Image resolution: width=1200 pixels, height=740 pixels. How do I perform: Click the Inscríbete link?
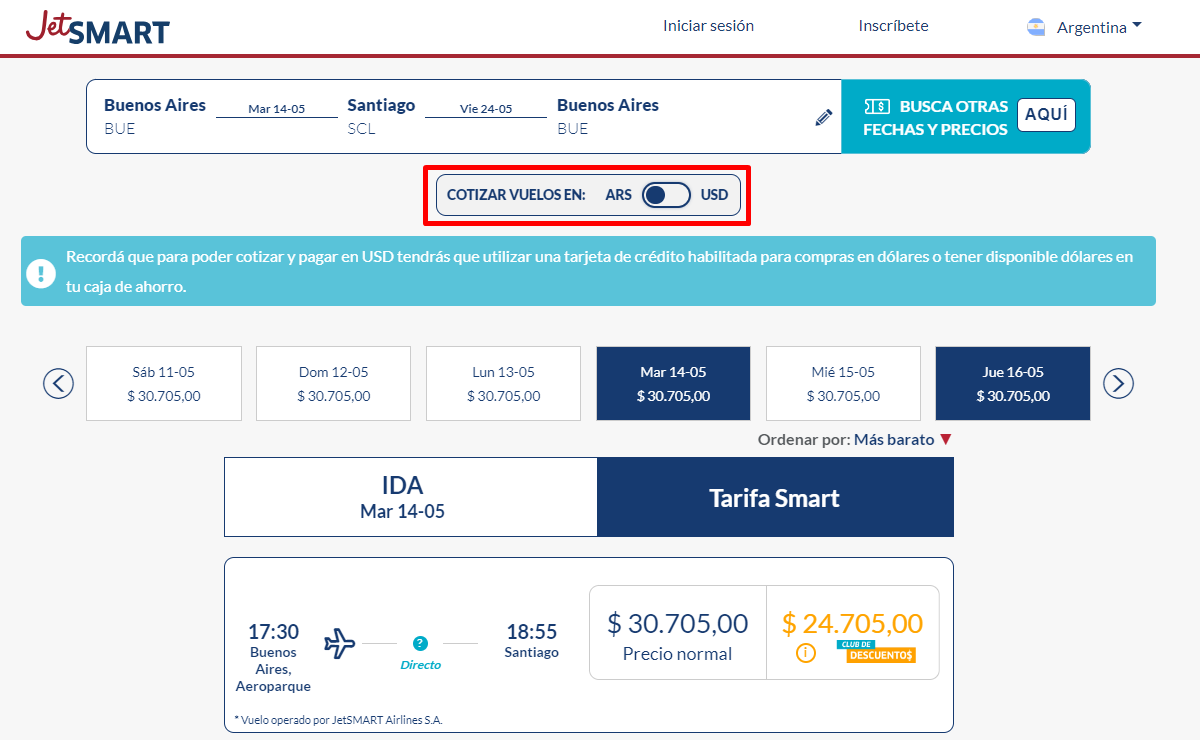(893, 26)
